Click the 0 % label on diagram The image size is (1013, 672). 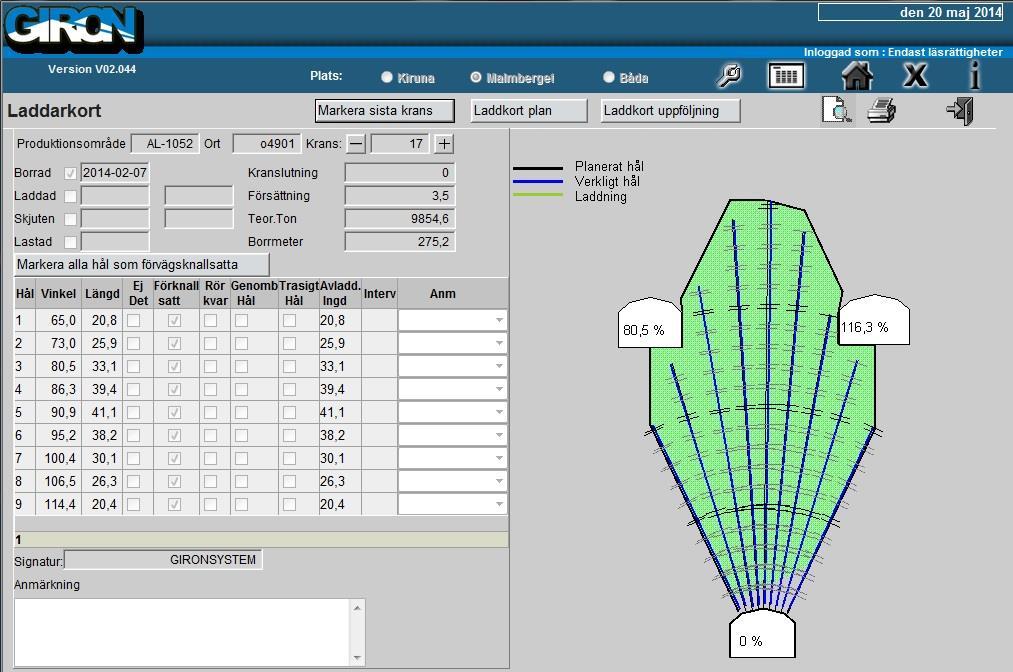click(751, 641)
